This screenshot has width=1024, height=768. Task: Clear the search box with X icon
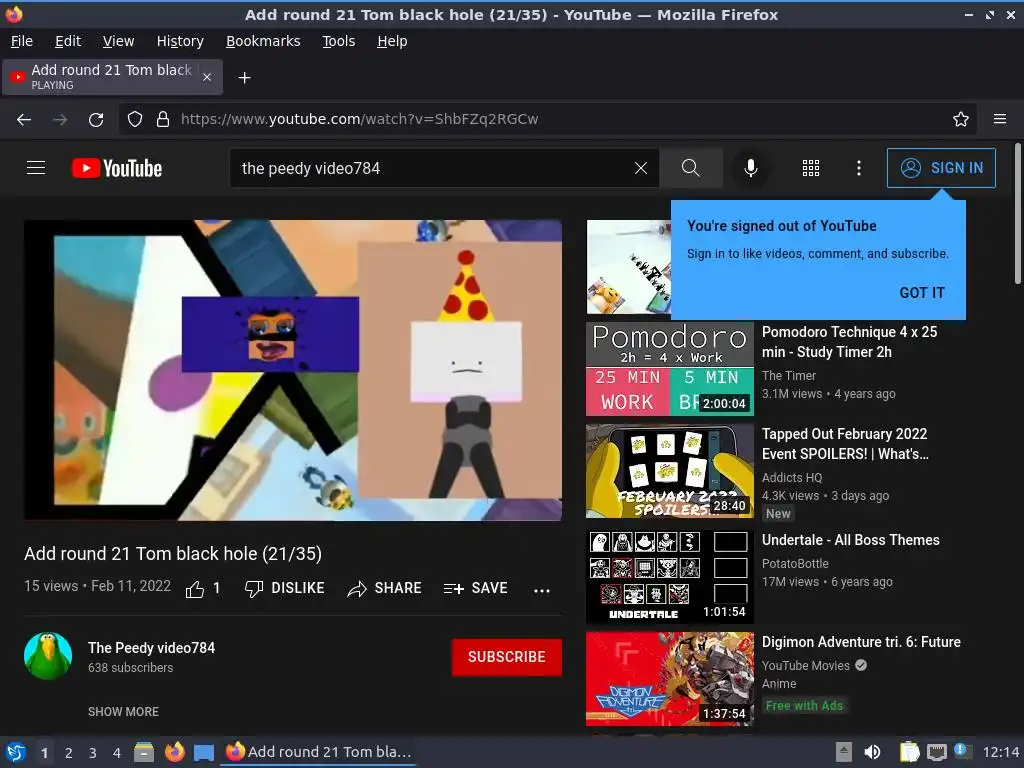(641, 168)
